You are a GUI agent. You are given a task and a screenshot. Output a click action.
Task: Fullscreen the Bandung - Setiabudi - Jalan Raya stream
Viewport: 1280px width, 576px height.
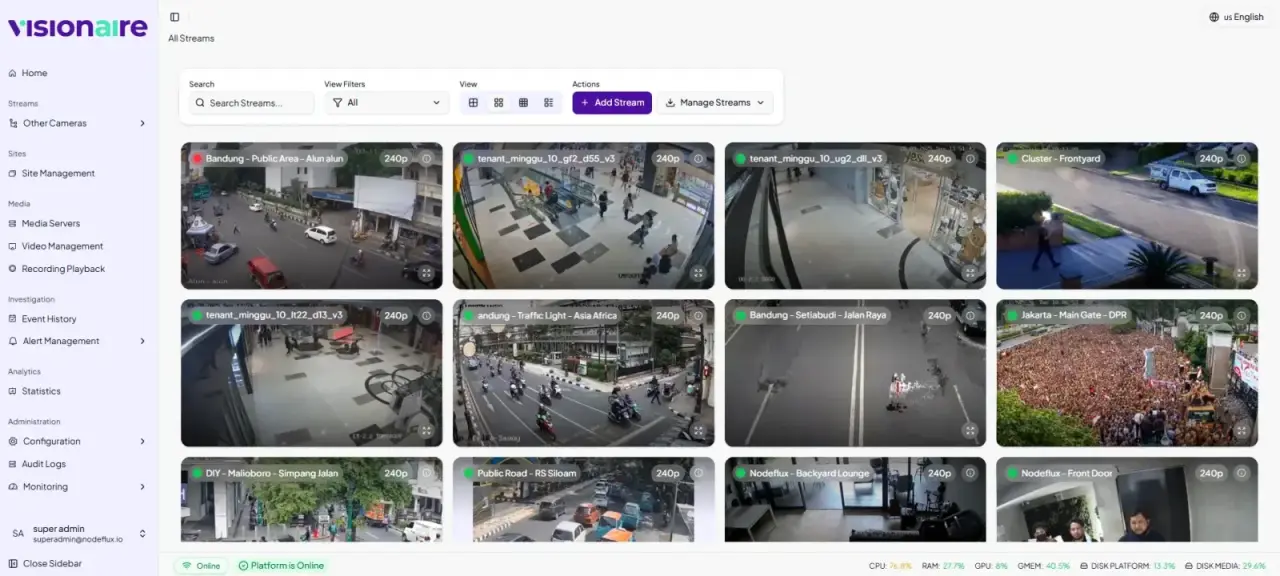(x=970, y=430)
